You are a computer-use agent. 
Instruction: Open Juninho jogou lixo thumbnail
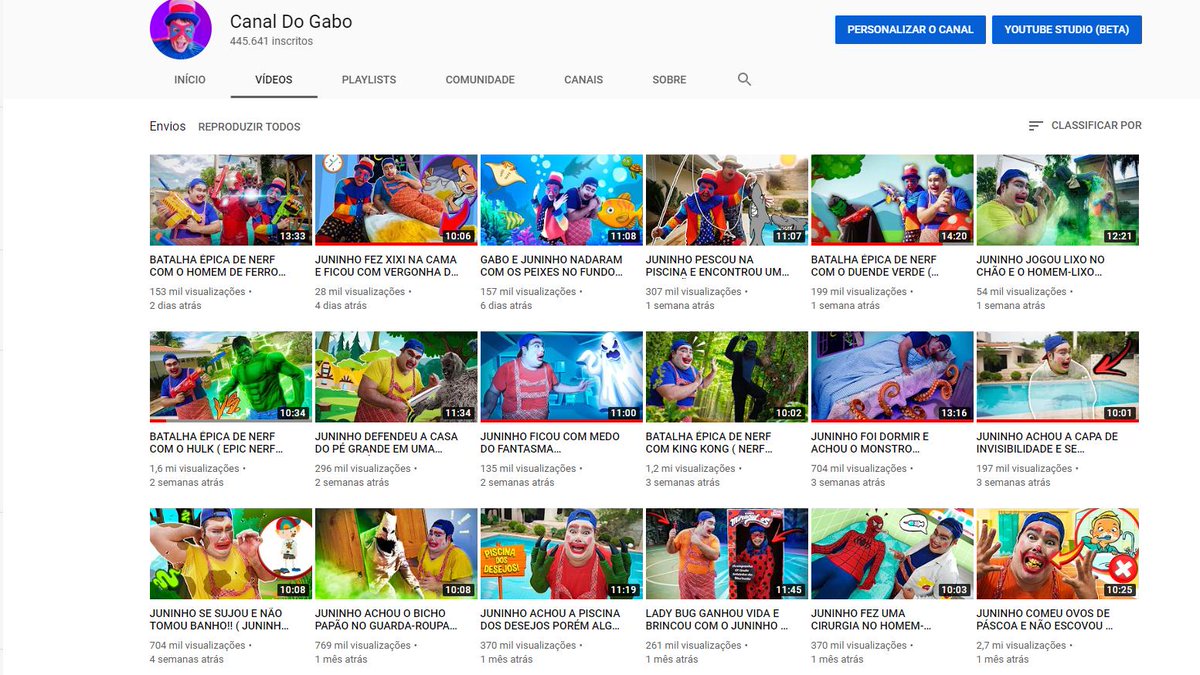1057,200
